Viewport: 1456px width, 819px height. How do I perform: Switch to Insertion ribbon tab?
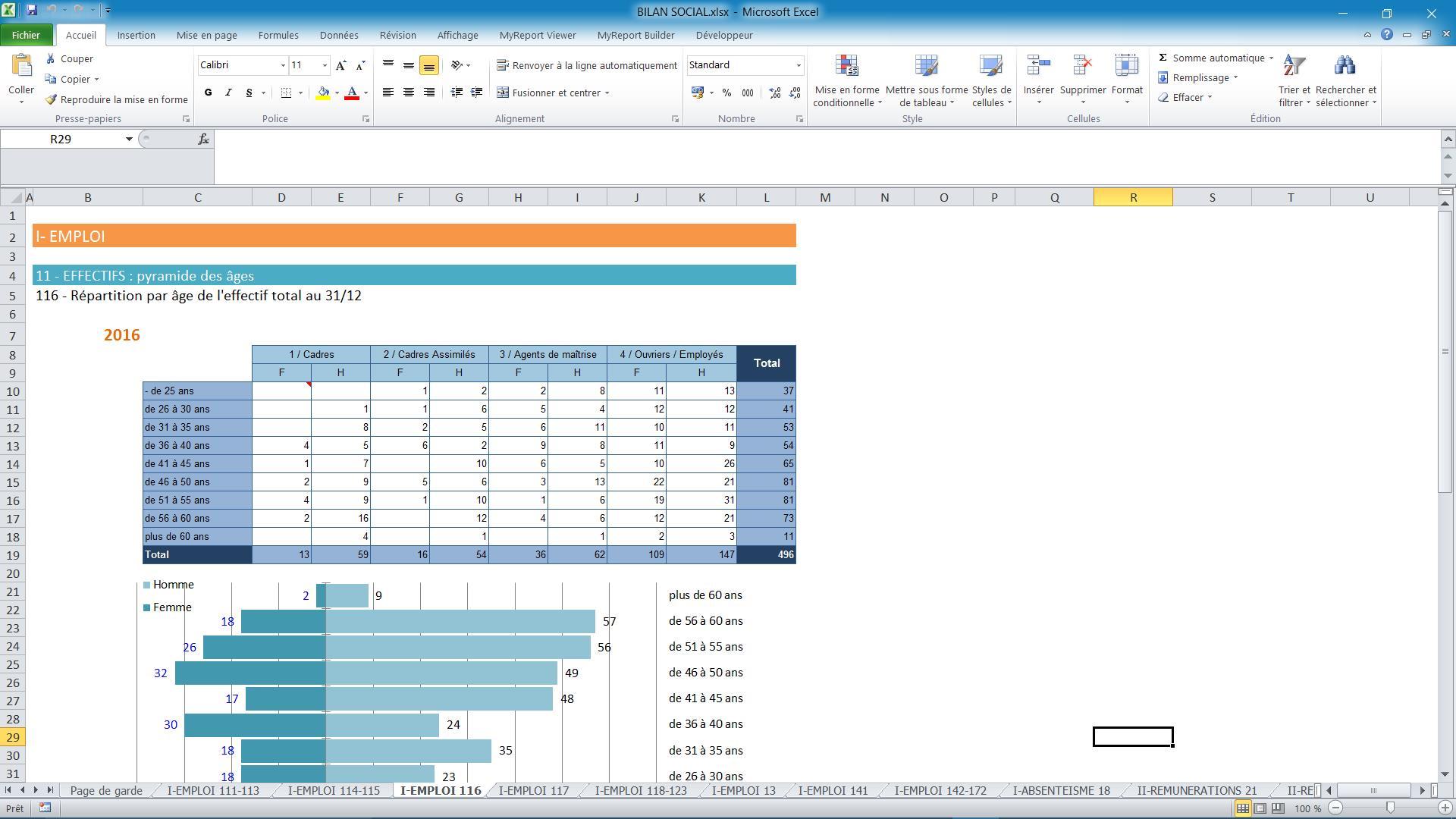tap(136, 35)
